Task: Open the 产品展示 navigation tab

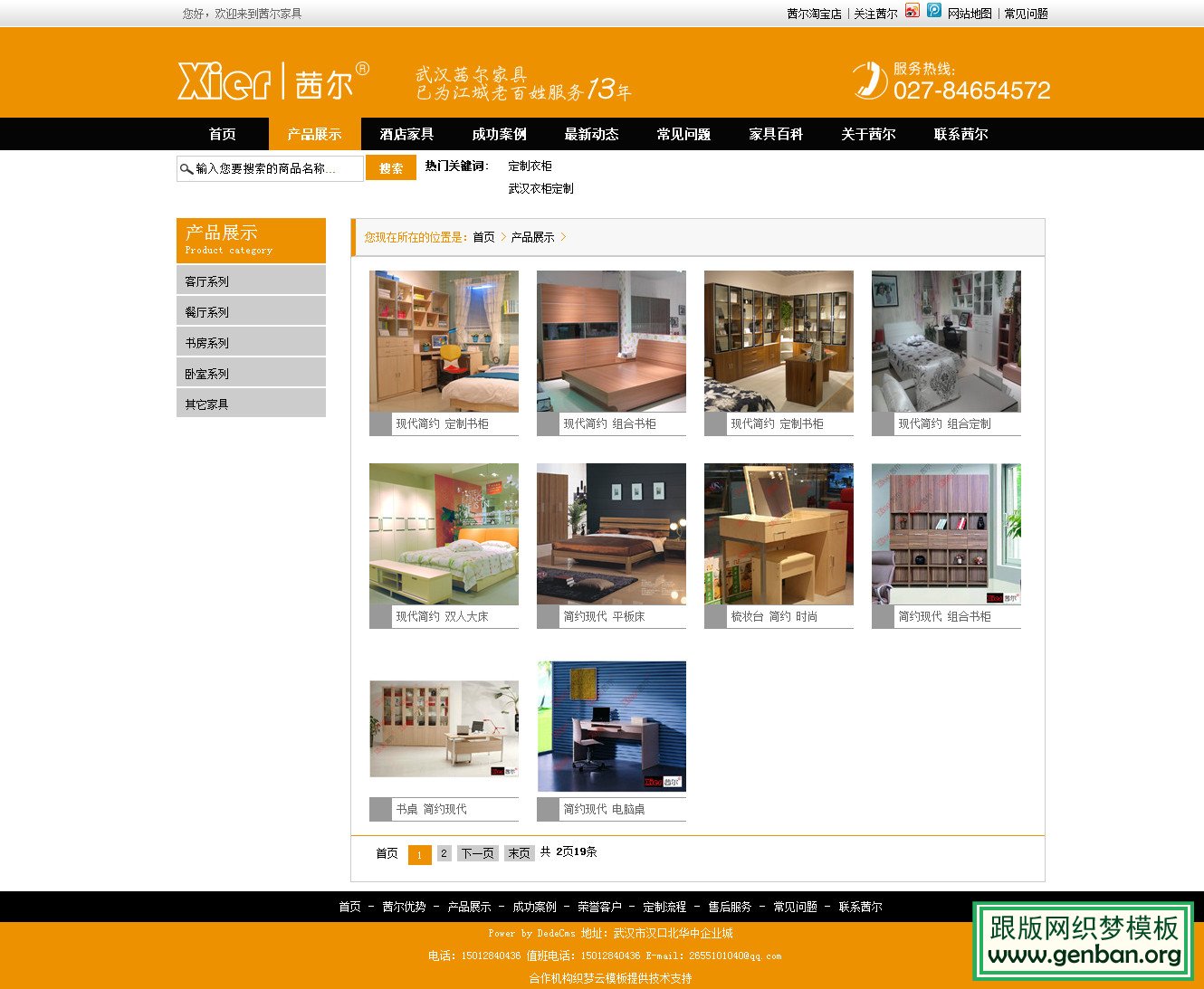Action: tap(314, 134)
